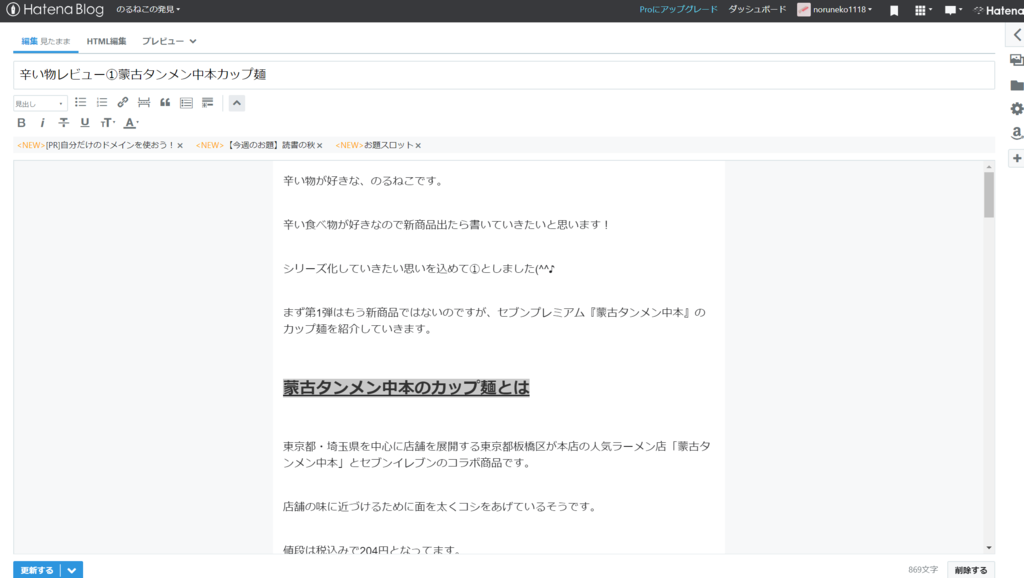This screenshot has width=1024, height=578.
Task: Collapse the right sidebar with the arrow
Action: point(1017,35)
